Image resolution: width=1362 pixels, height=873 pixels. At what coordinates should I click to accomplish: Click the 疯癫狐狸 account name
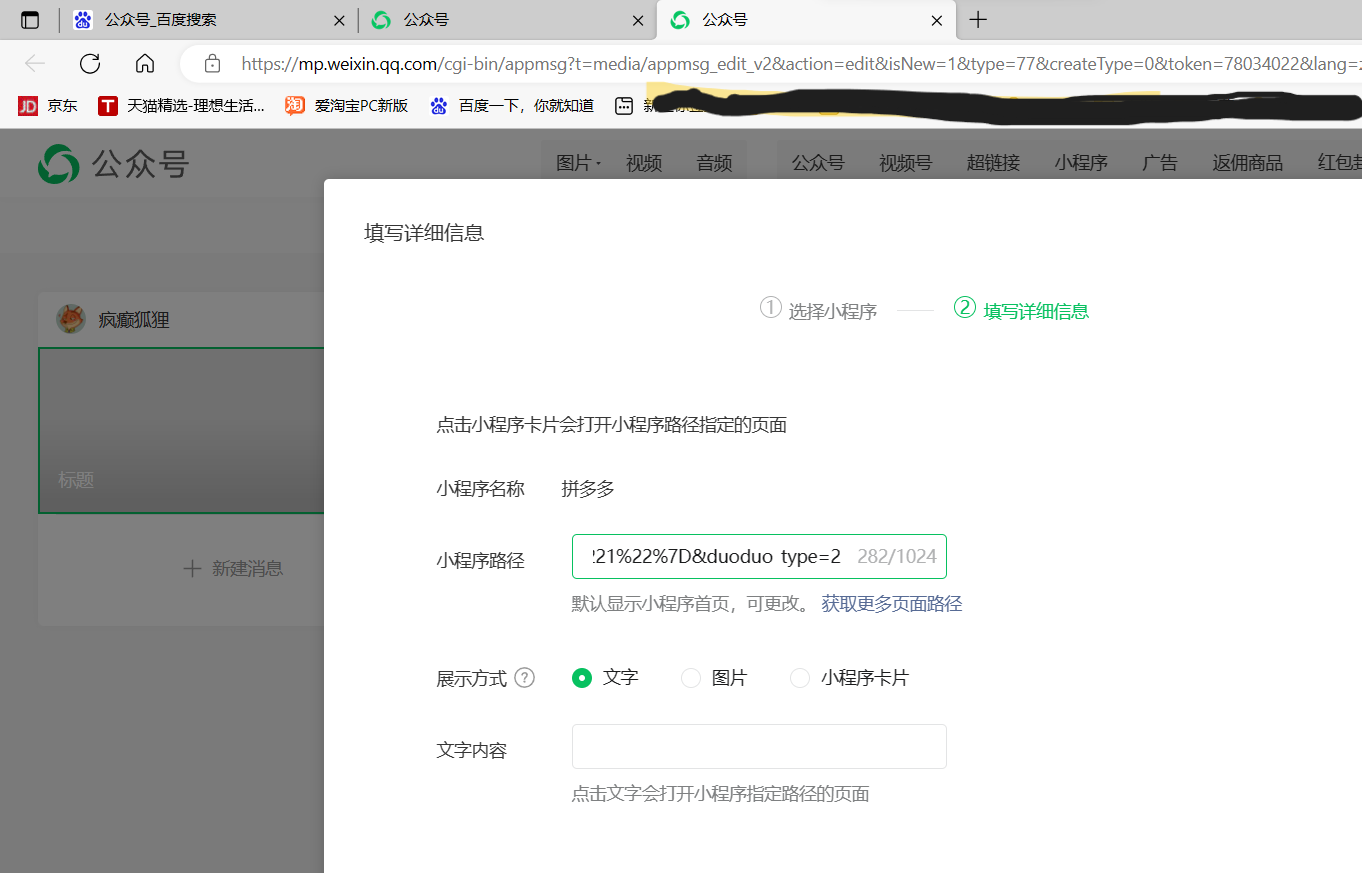134,320
